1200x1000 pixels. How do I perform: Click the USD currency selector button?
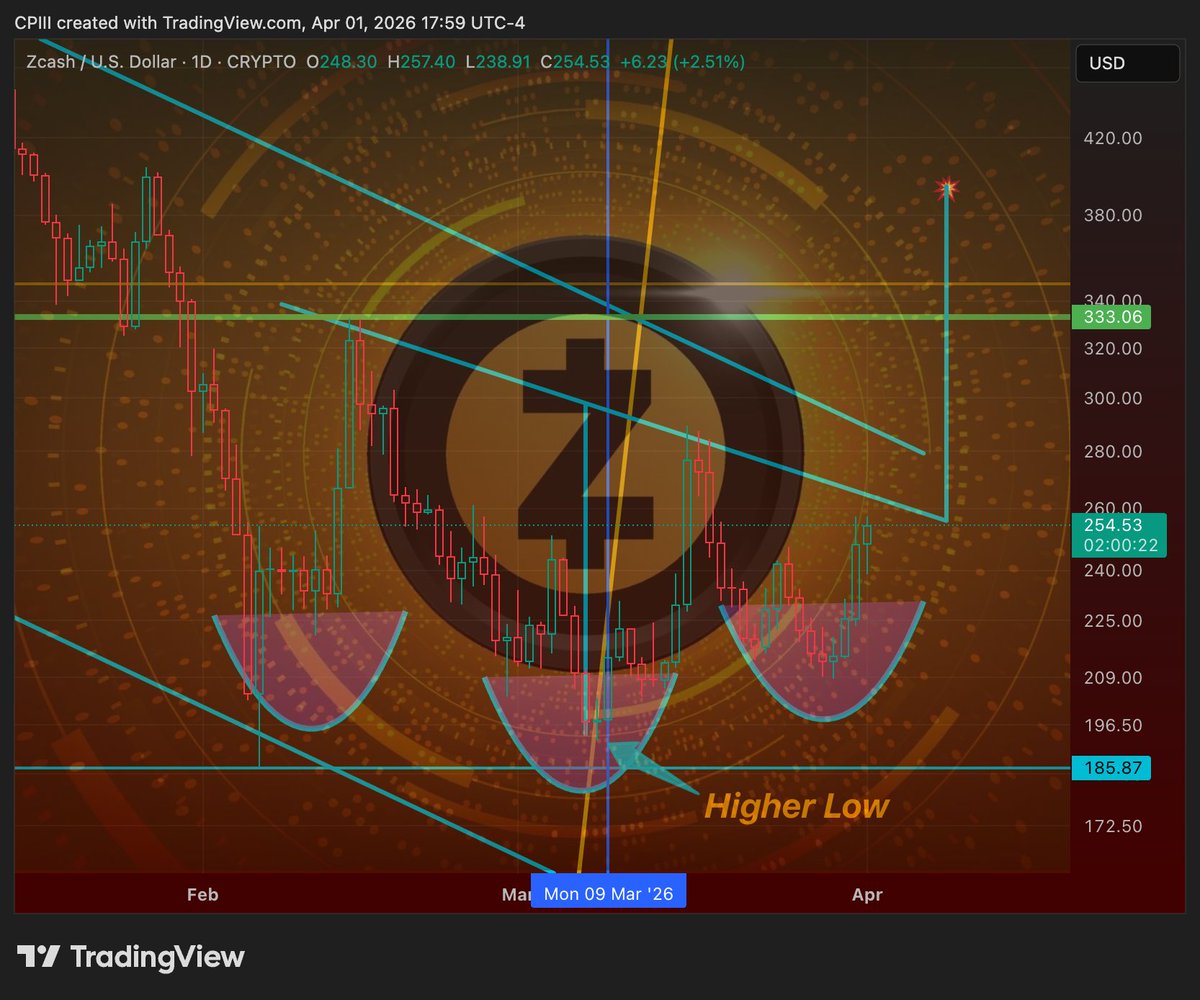[x=1127, y=64]
